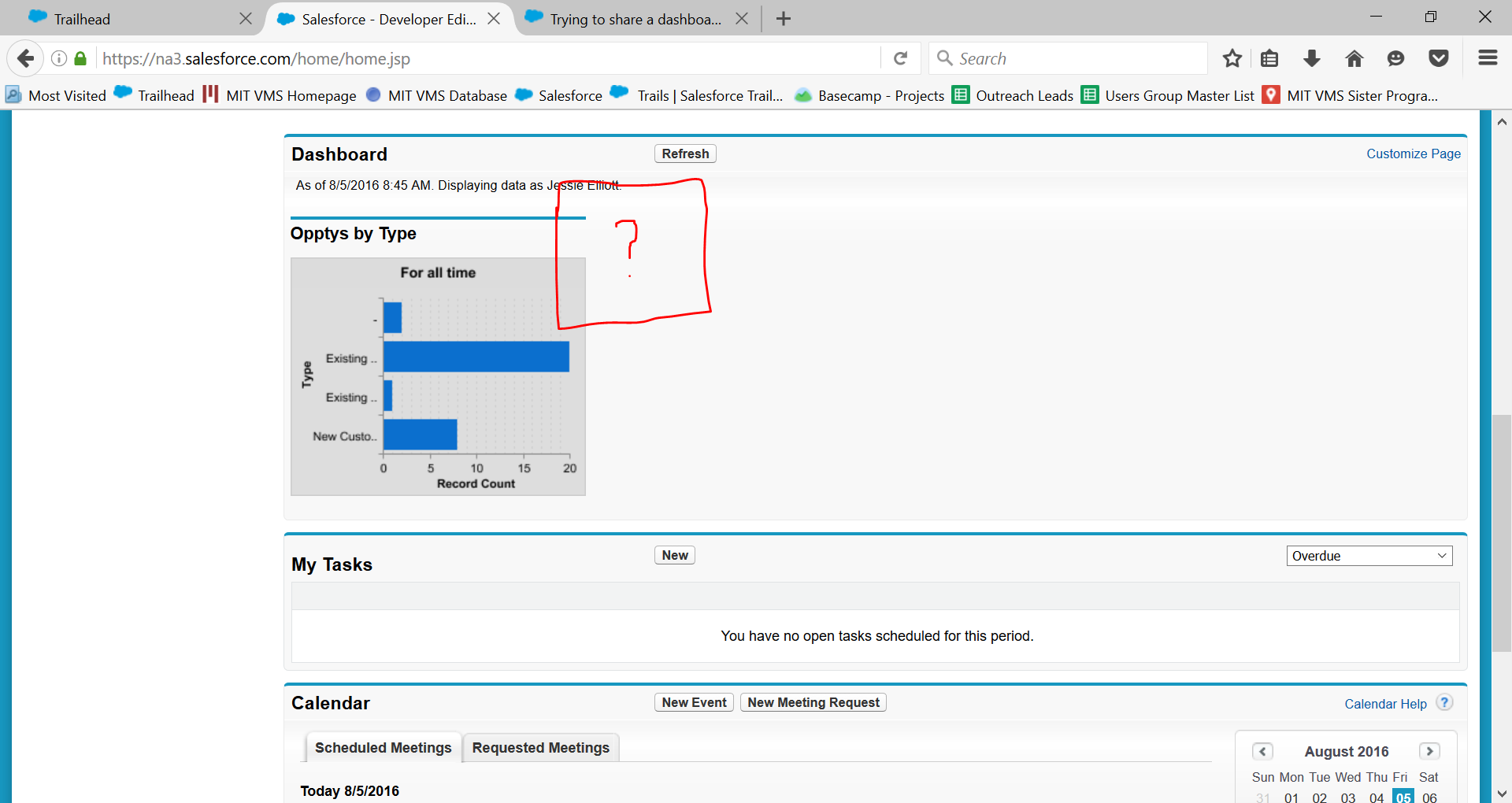Open MIT VMS Sister Program bookmark
Image resolution: width=1512 pixels, height=803 pixels.
(x=1350, y=95)
